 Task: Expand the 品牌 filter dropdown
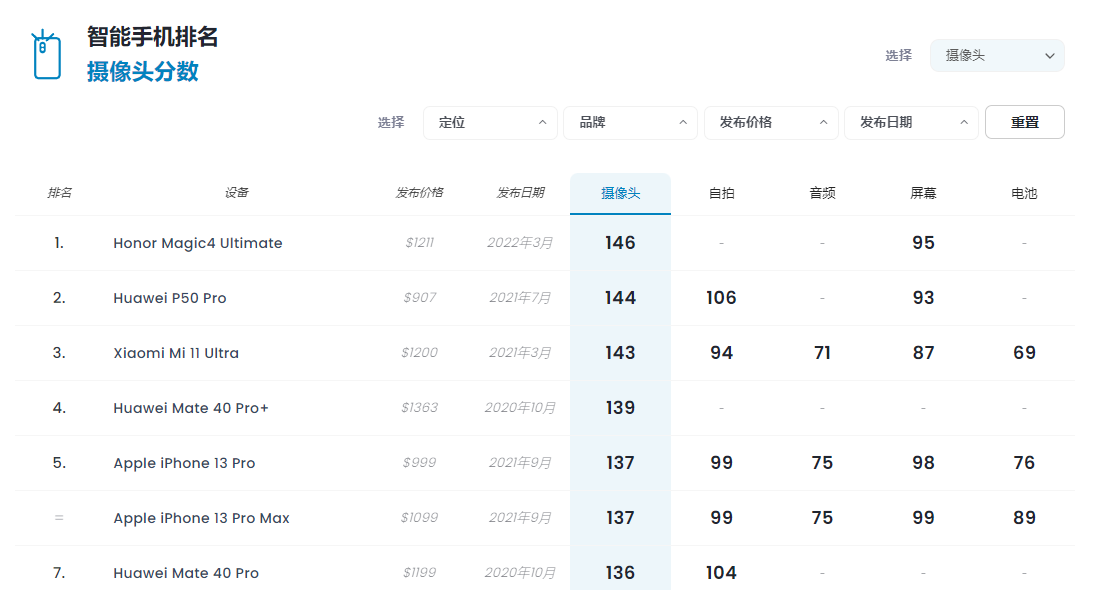[630, 122]
